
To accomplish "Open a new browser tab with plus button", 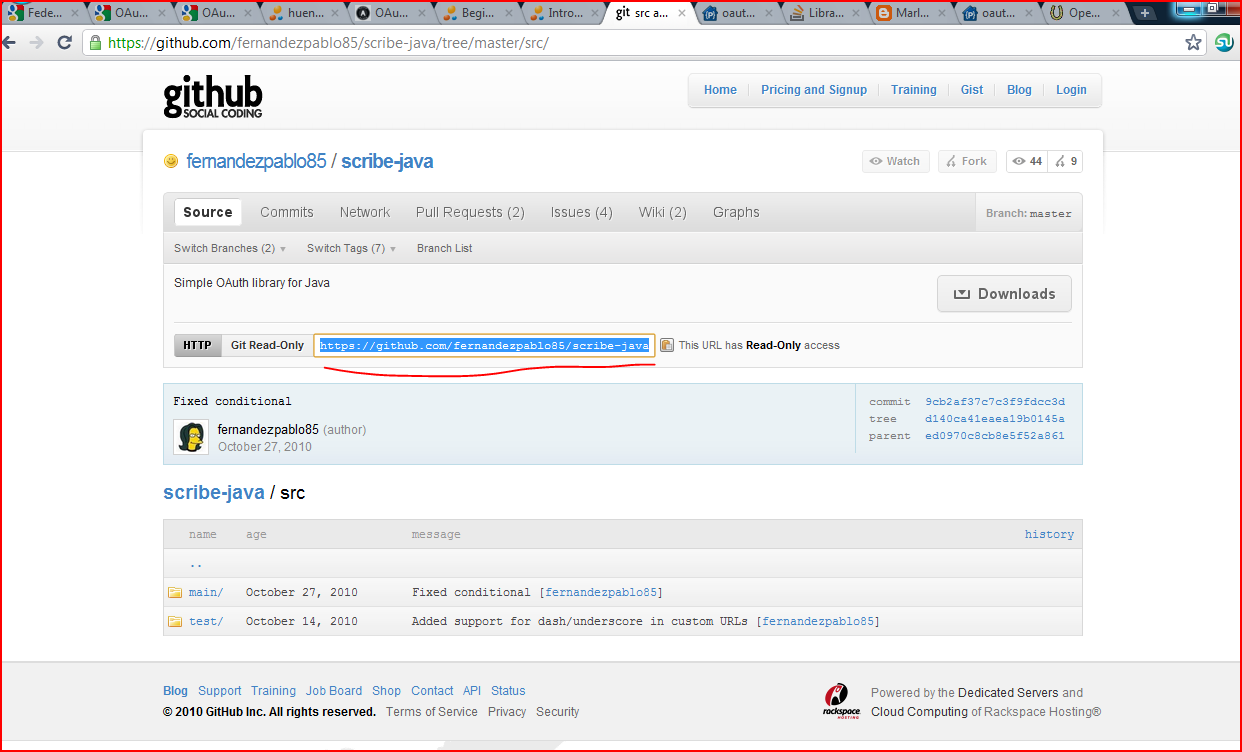I will point(1145,13).
